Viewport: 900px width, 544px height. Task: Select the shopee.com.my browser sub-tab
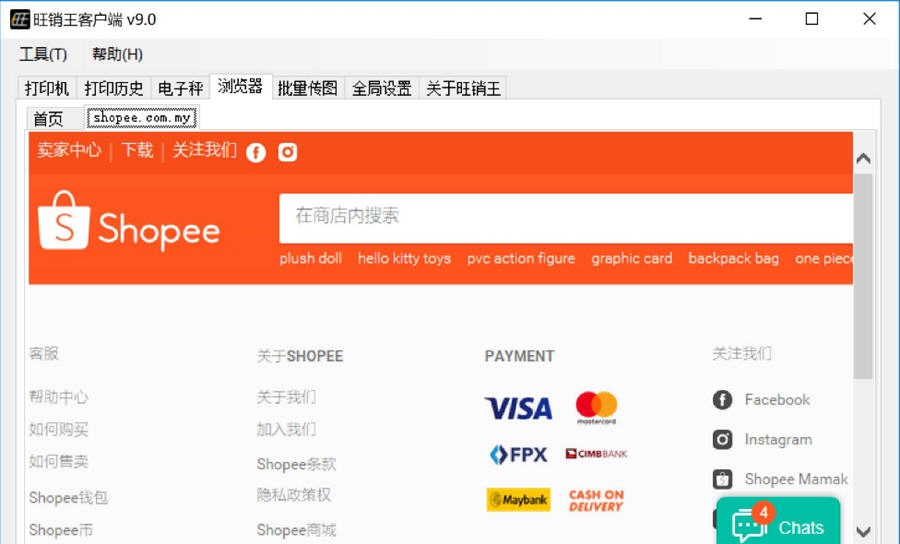coord(142,118)
